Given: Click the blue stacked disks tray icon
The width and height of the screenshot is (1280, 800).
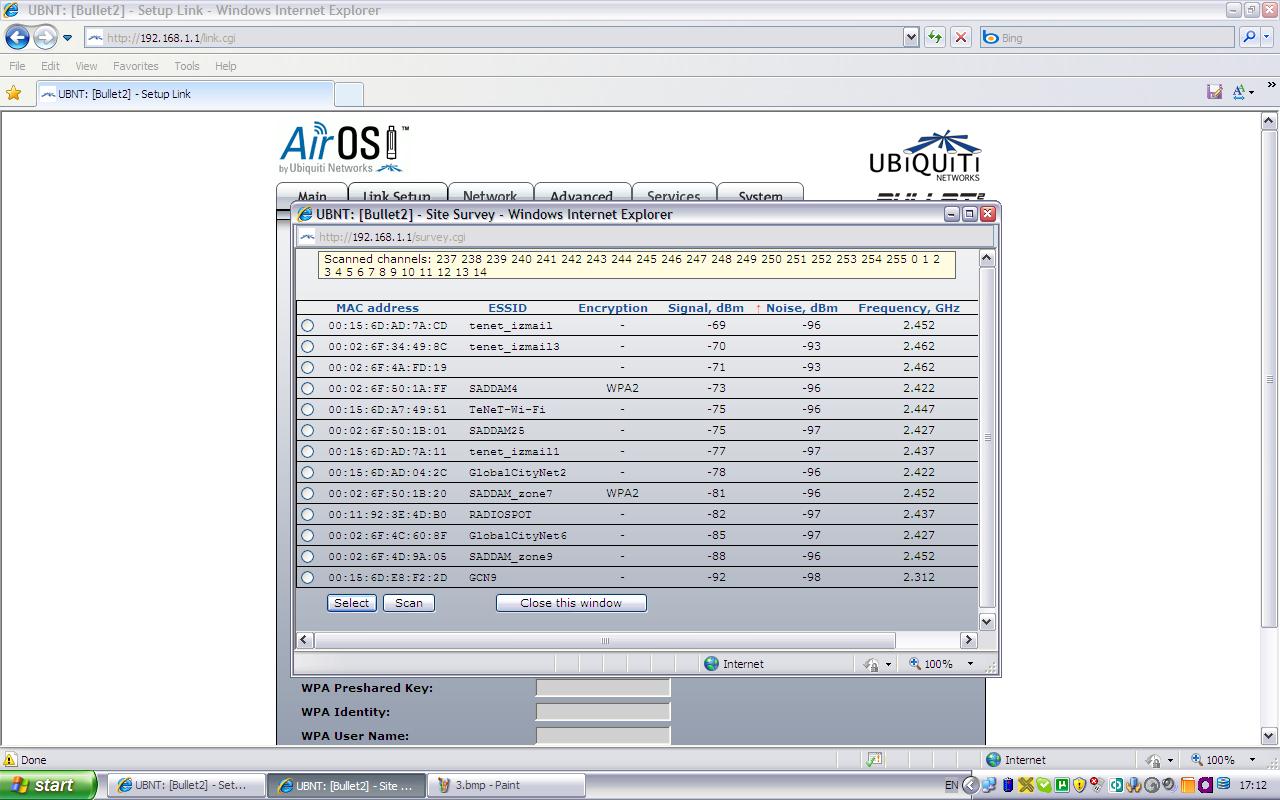Looking at the screenshot, I should coord(1224,785).
